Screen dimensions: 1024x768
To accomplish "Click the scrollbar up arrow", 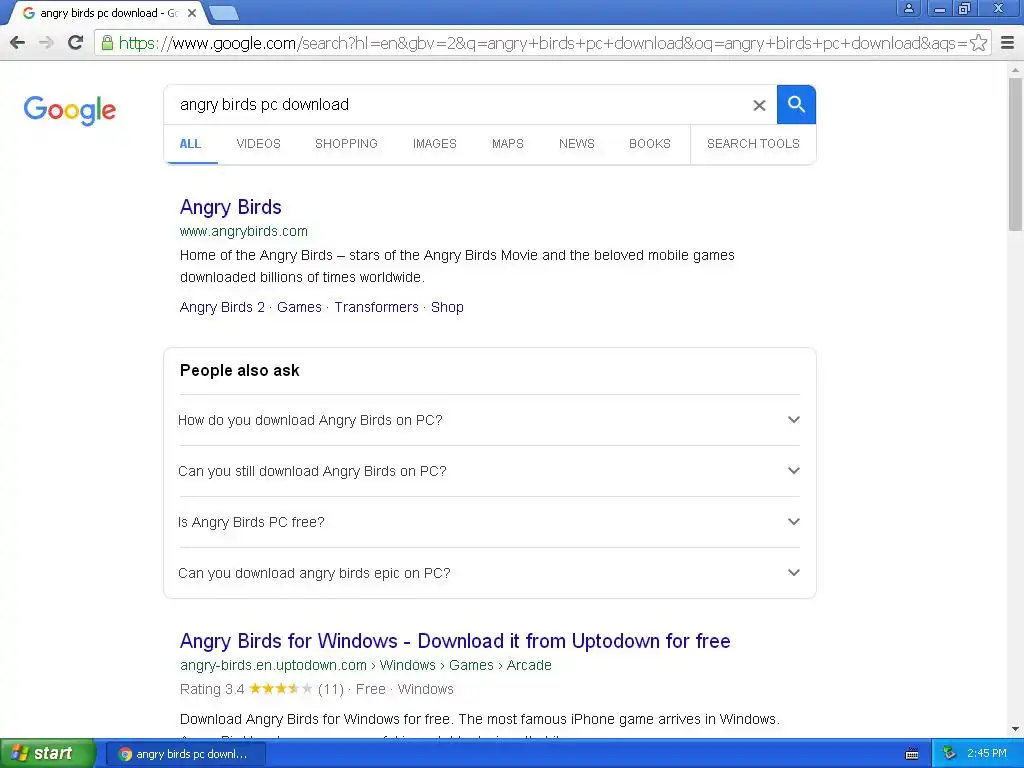I will tap(1016, 69).
